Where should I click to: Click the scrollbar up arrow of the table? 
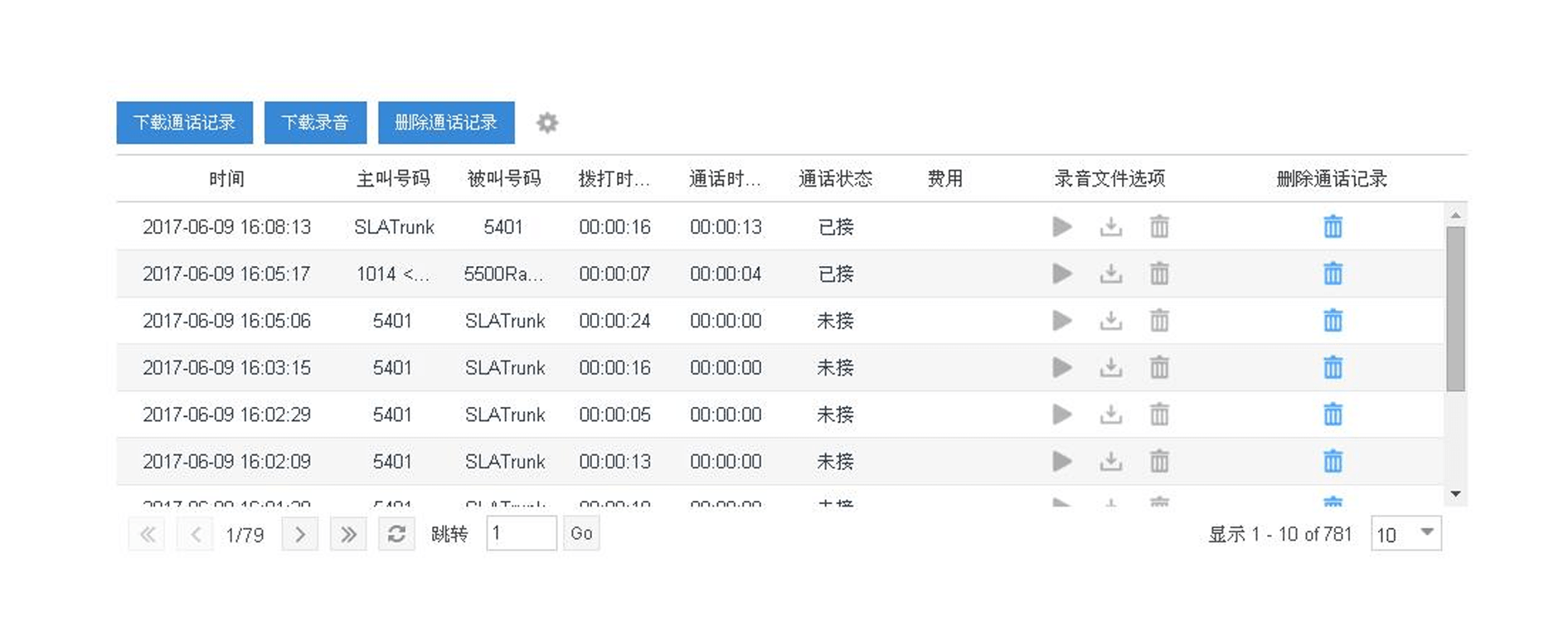coord(1455,215)
